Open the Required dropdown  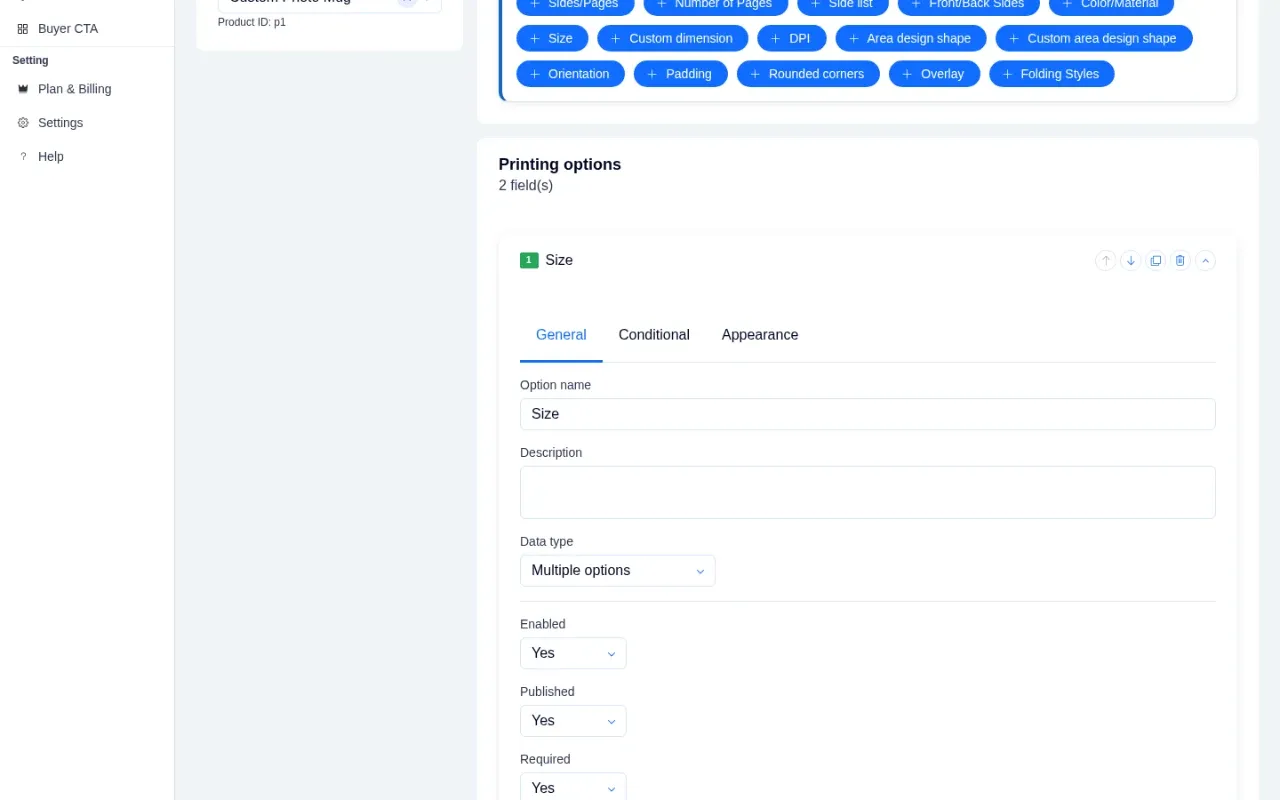(x=573, y=788)
